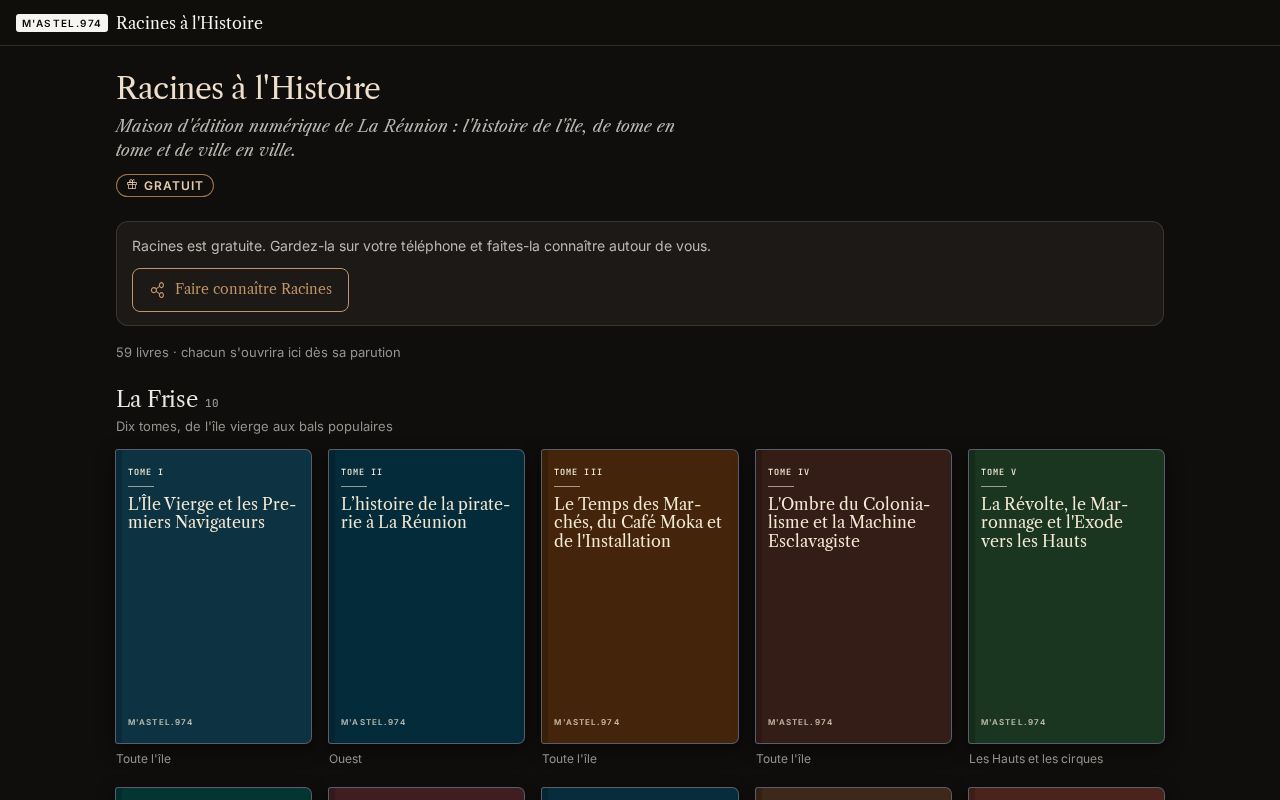Click 'Les Hauts et les cirques' label
This screenshot has width=1280, height=800.
click(1036, 759)
